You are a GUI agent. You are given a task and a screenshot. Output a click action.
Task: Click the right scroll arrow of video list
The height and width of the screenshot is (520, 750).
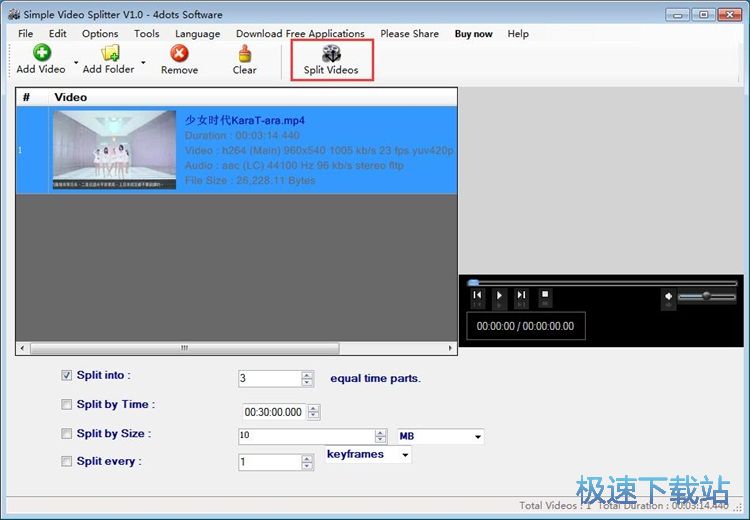click(450, 348)
